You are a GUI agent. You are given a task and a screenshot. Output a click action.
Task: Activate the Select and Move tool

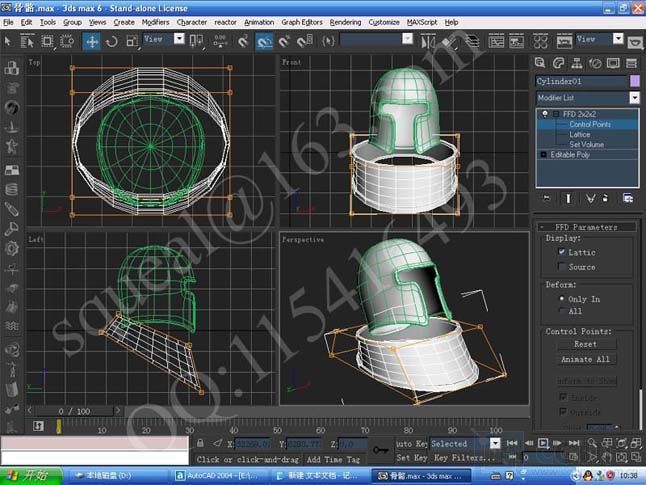[x=91, y=41]
